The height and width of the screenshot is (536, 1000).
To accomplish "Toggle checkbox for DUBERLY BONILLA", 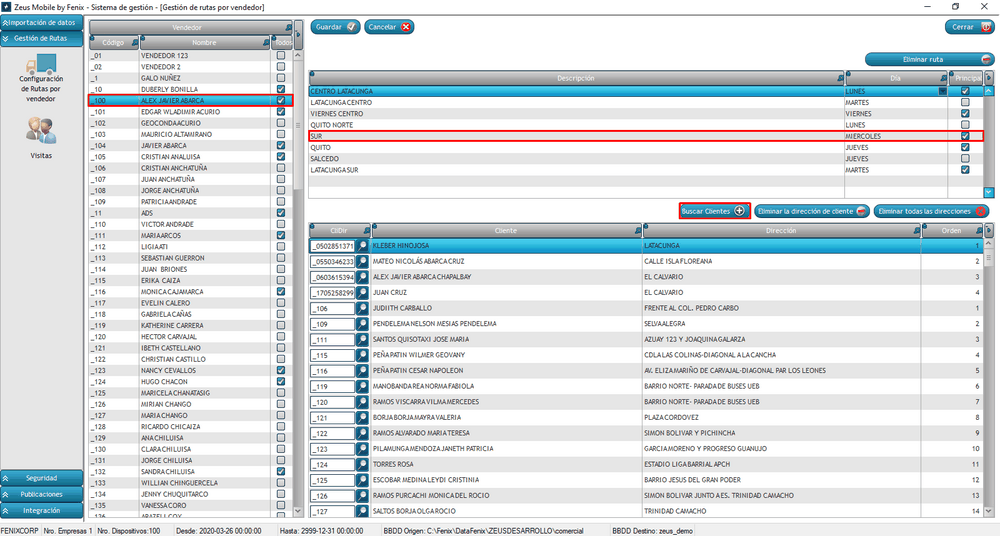I will (281, 89).
